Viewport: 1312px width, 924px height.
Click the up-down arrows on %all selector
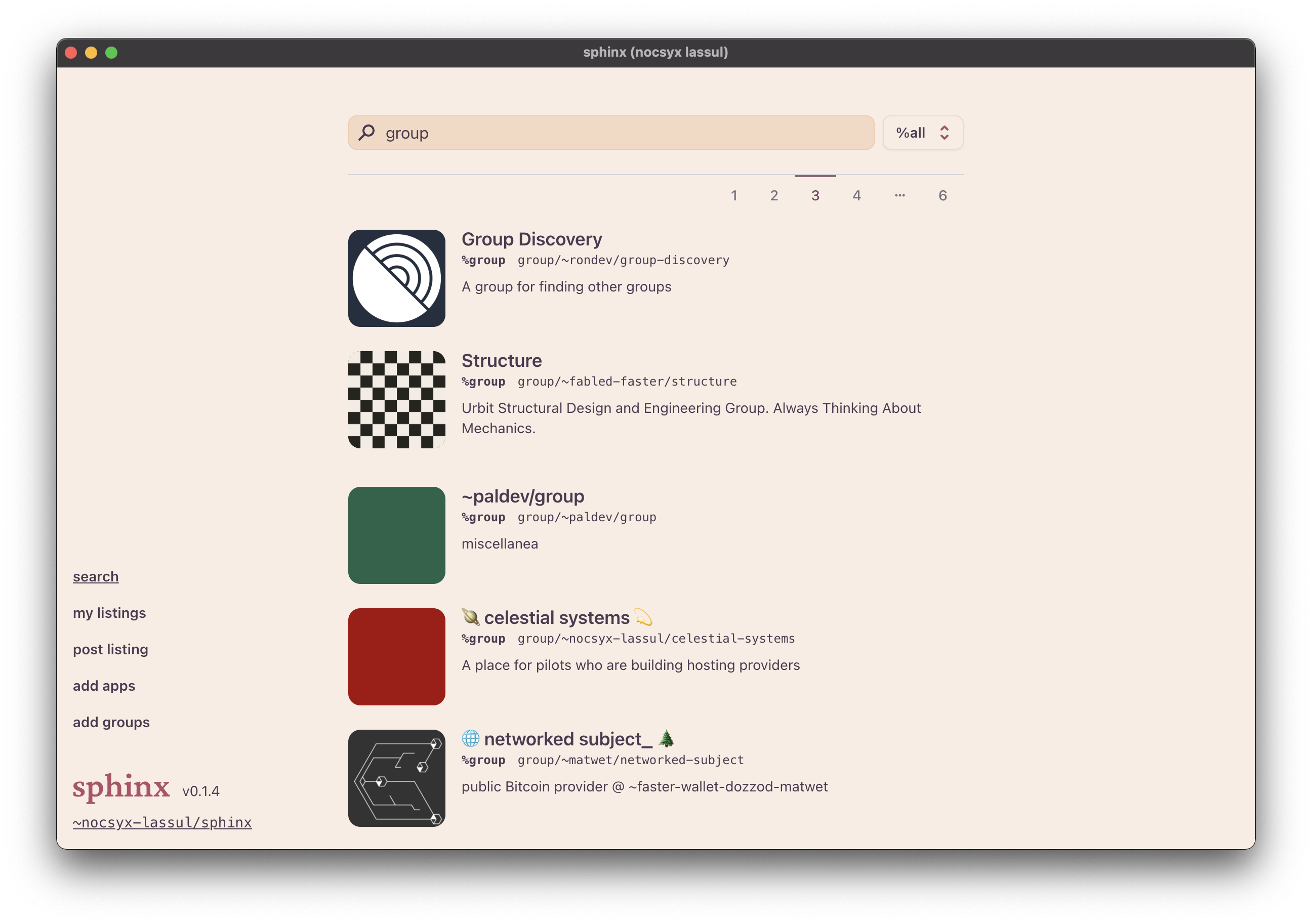[x=944, y=133]
